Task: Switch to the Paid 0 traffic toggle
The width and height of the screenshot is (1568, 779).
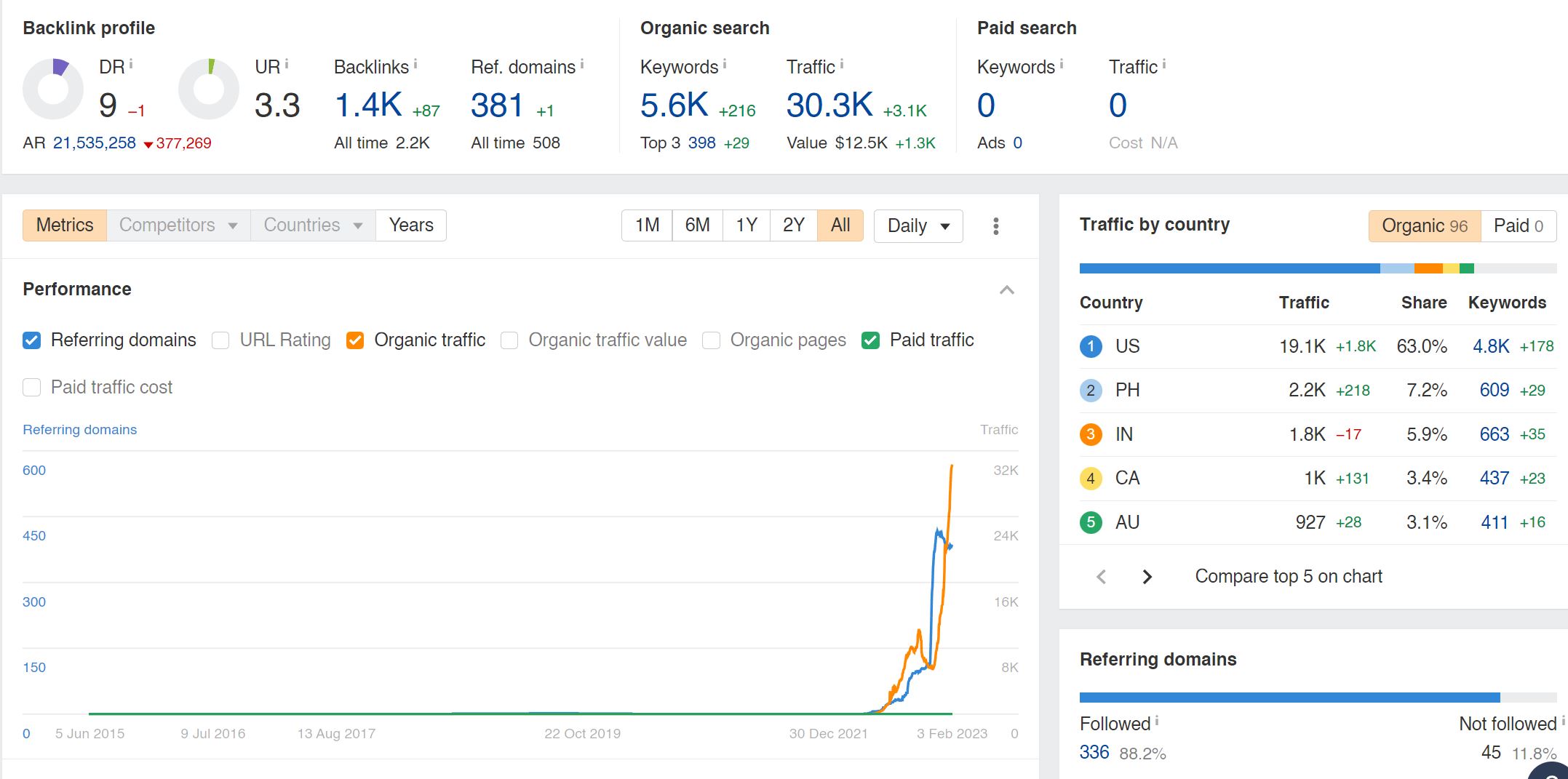Action: tap(1519, 226)
